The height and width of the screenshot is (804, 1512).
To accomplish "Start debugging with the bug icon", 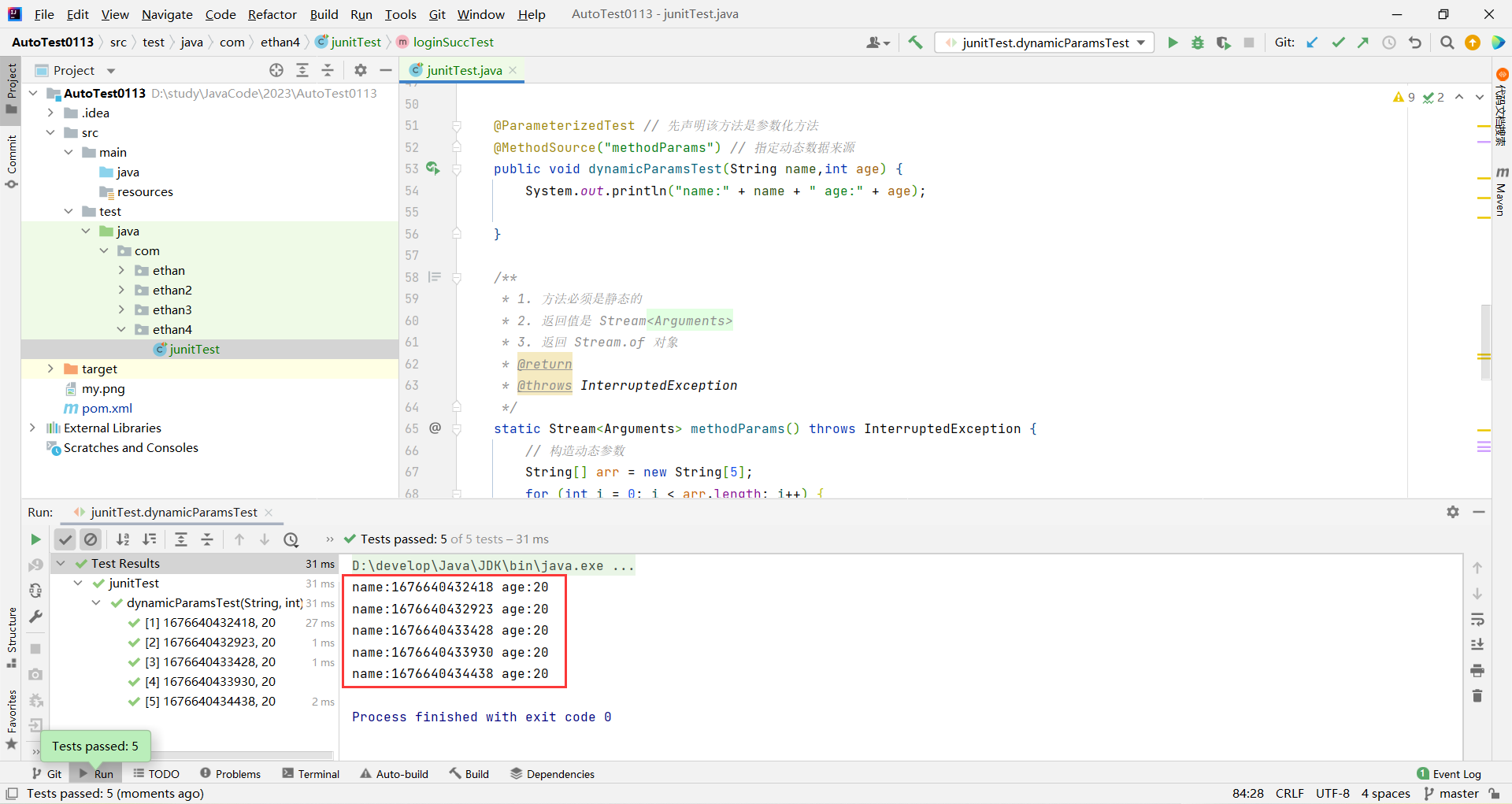I will point(1198,43).
